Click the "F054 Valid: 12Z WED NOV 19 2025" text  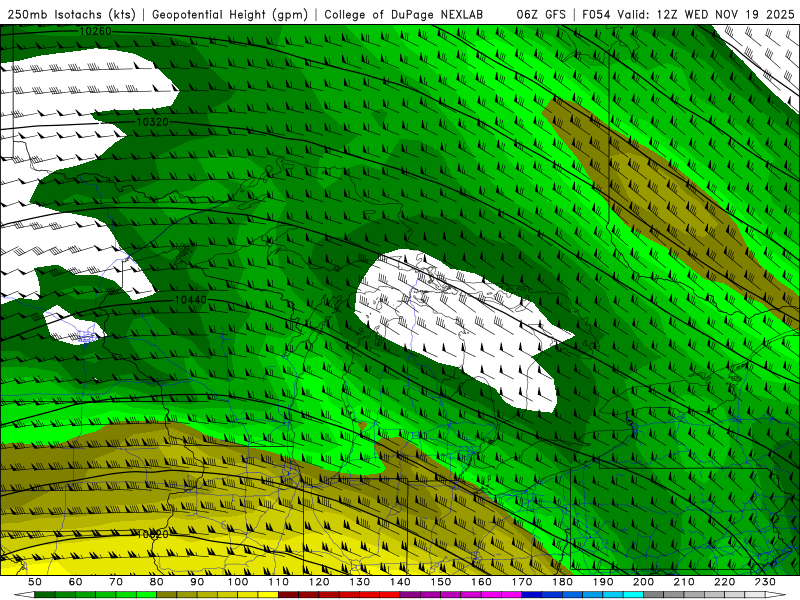[688, 15]
